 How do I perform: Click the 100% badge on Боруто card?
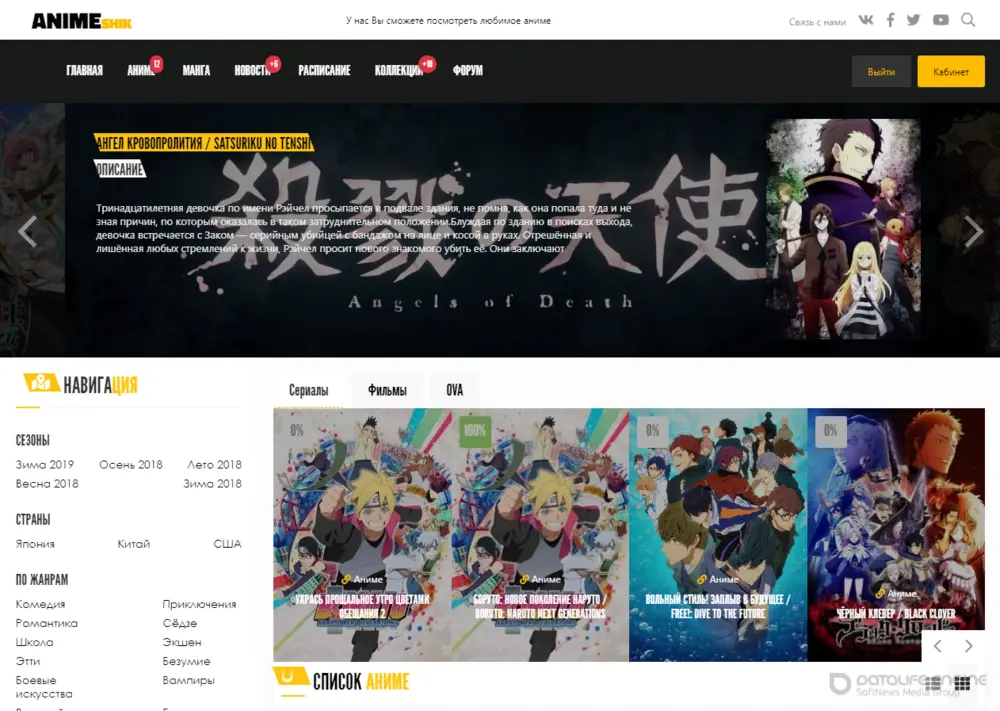(x=474, y=430)
